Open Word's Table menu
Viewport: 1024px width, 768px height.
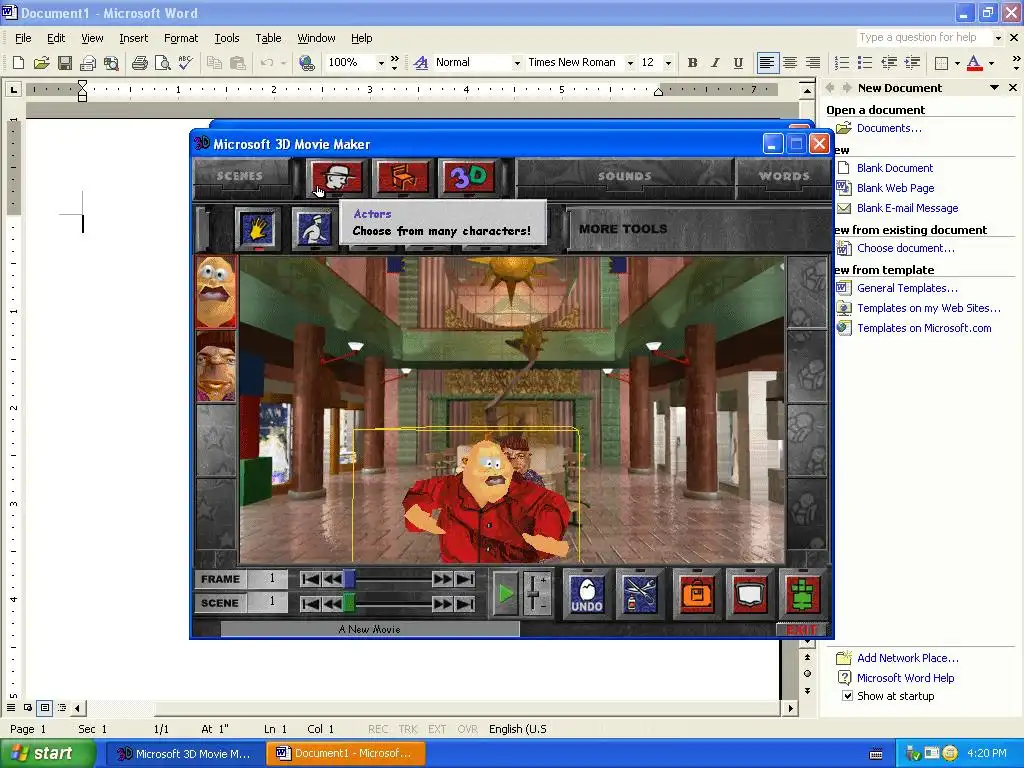tap(268, 38)
